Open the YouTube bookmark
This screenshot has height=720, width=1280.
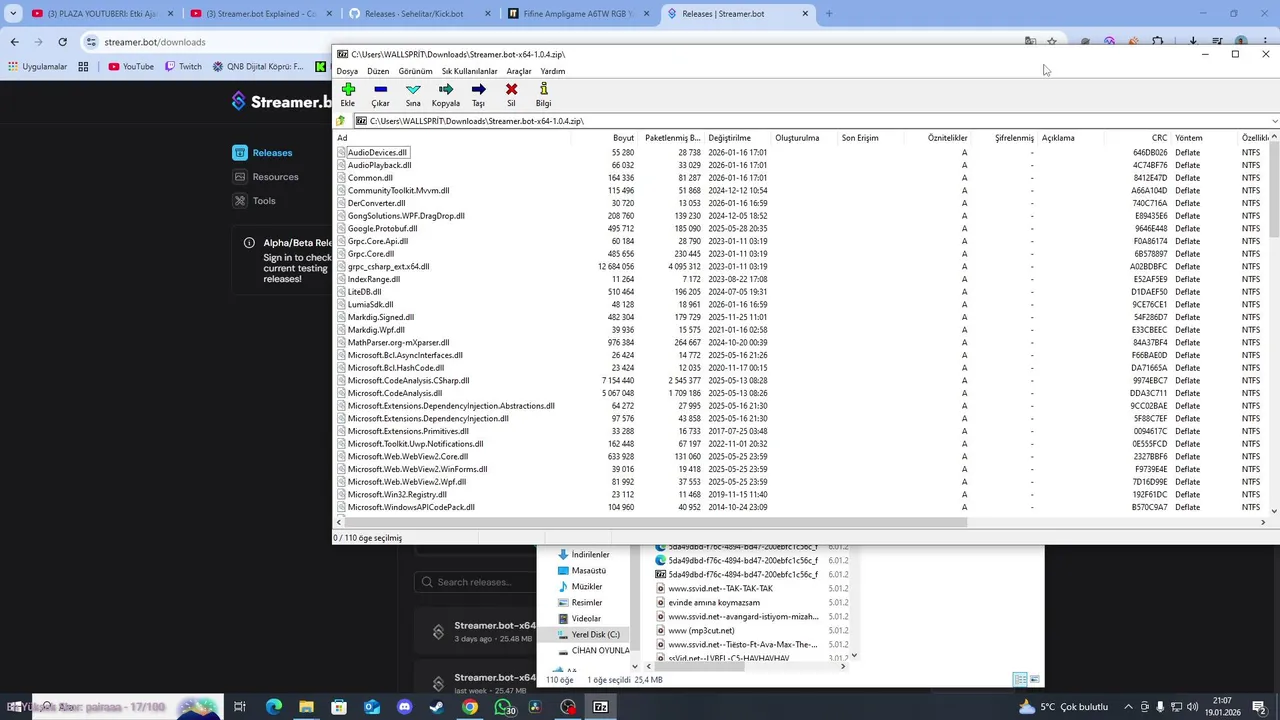pos(131,67)
